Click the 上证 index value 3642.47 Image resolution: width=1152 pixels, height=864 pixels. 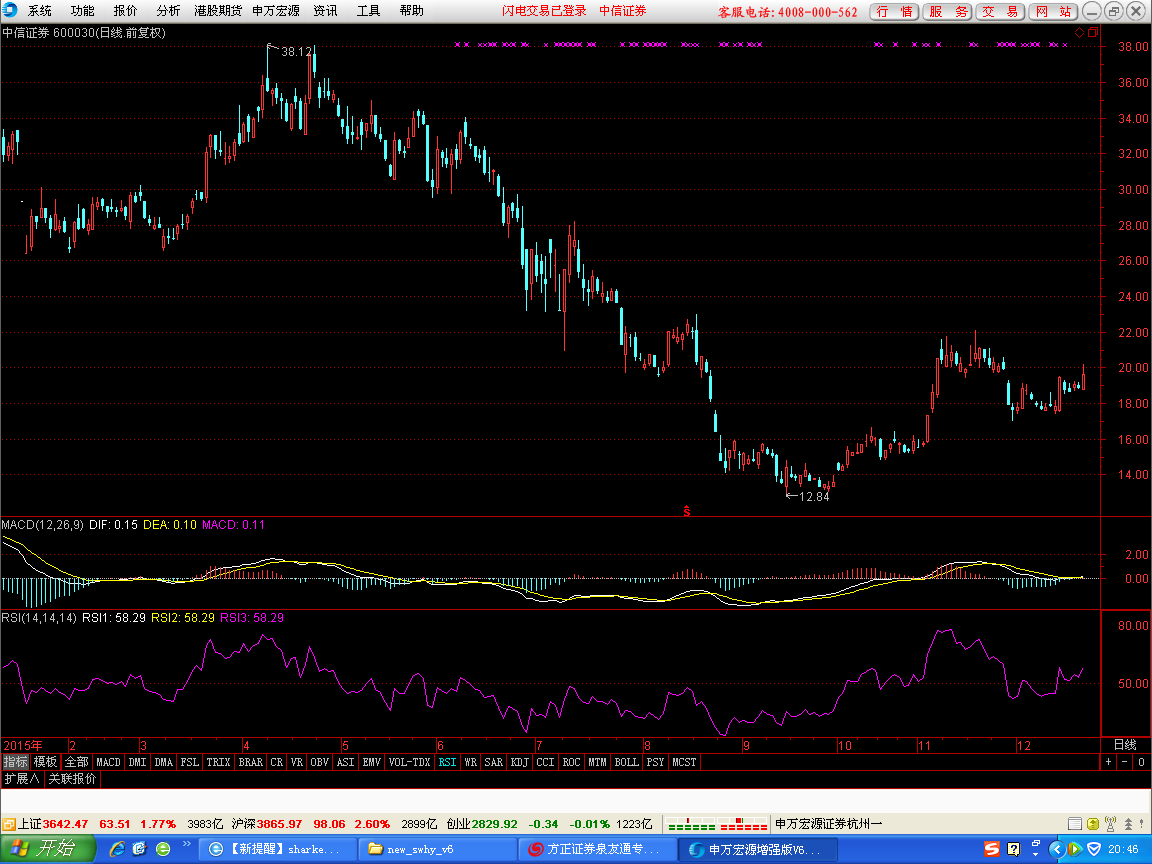[65, 824]
